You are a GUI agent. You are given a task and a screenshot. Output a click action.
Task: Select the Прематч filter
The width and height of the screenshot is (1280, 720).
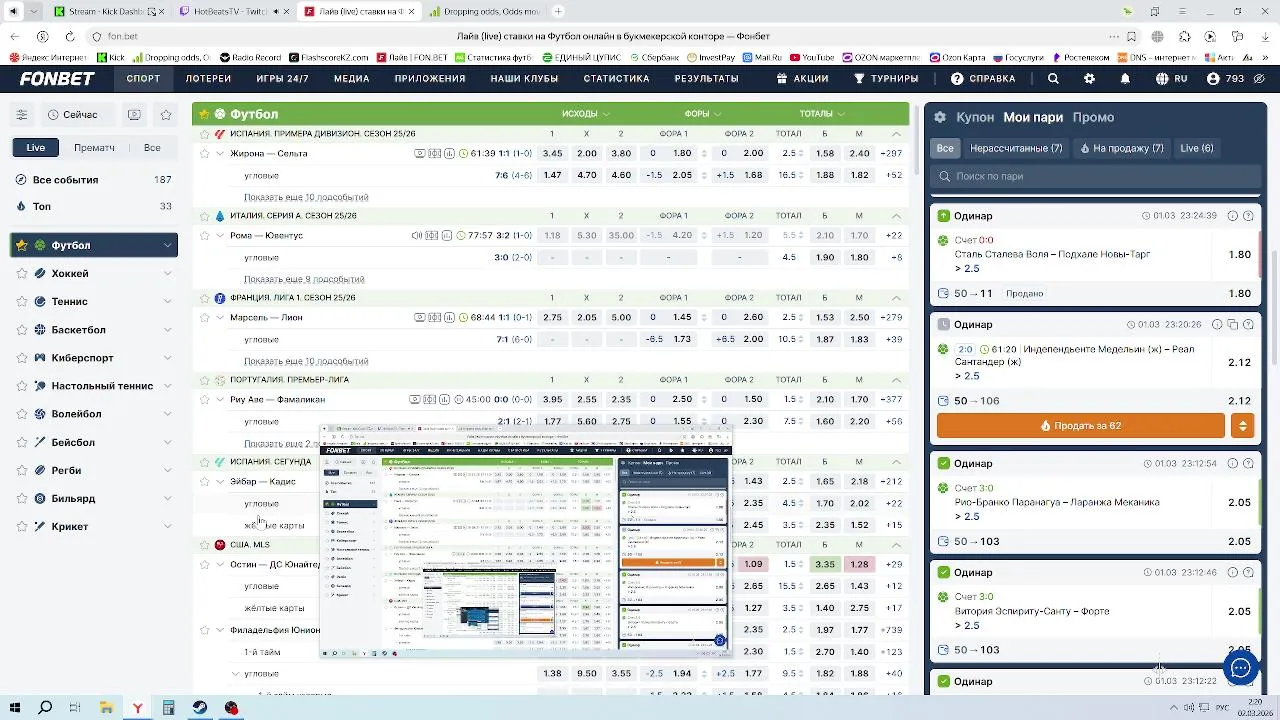pos(94,148)
